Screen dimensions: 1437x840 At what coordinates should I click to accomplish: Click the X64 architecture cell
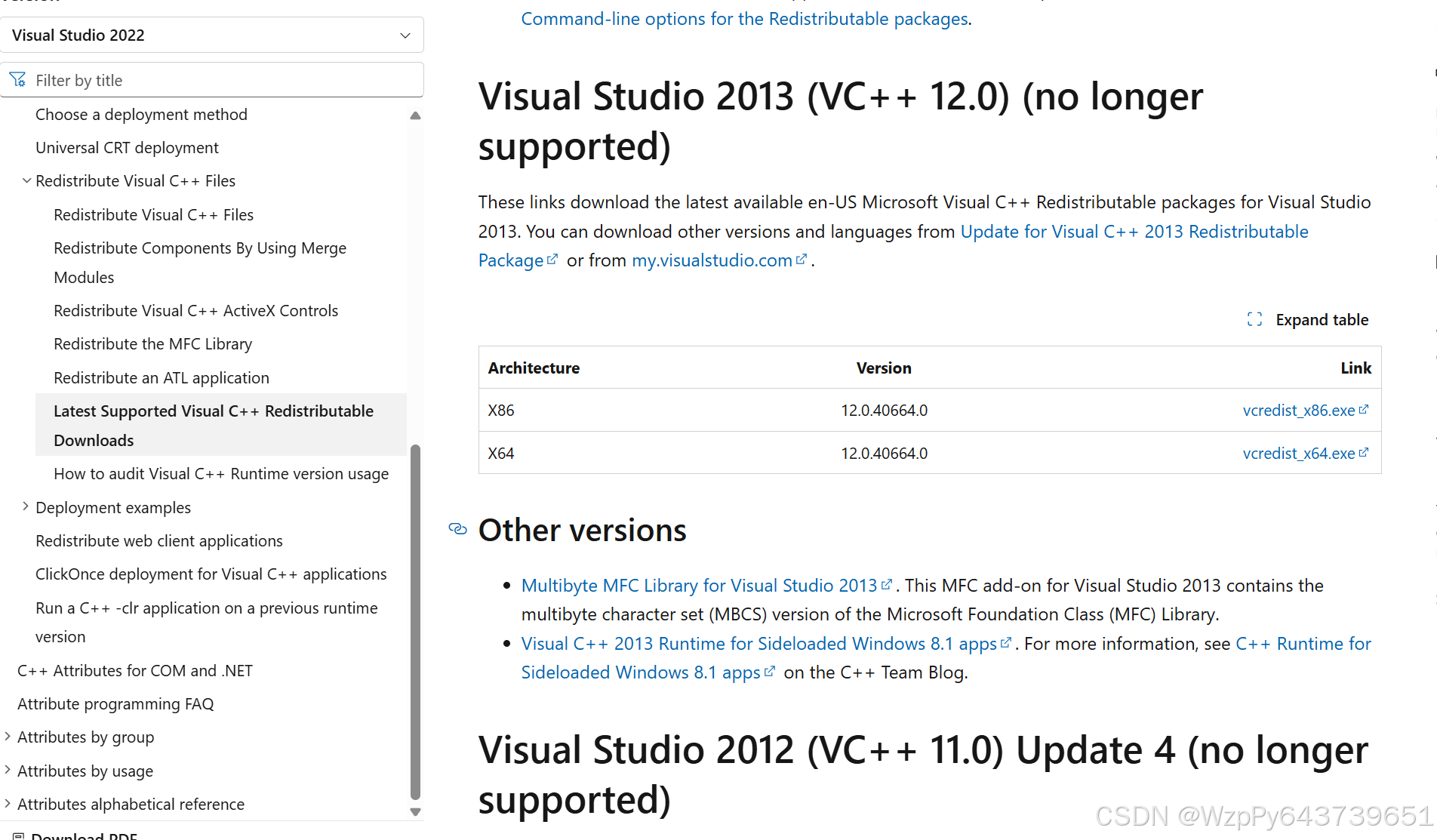[x=501, y=453]
